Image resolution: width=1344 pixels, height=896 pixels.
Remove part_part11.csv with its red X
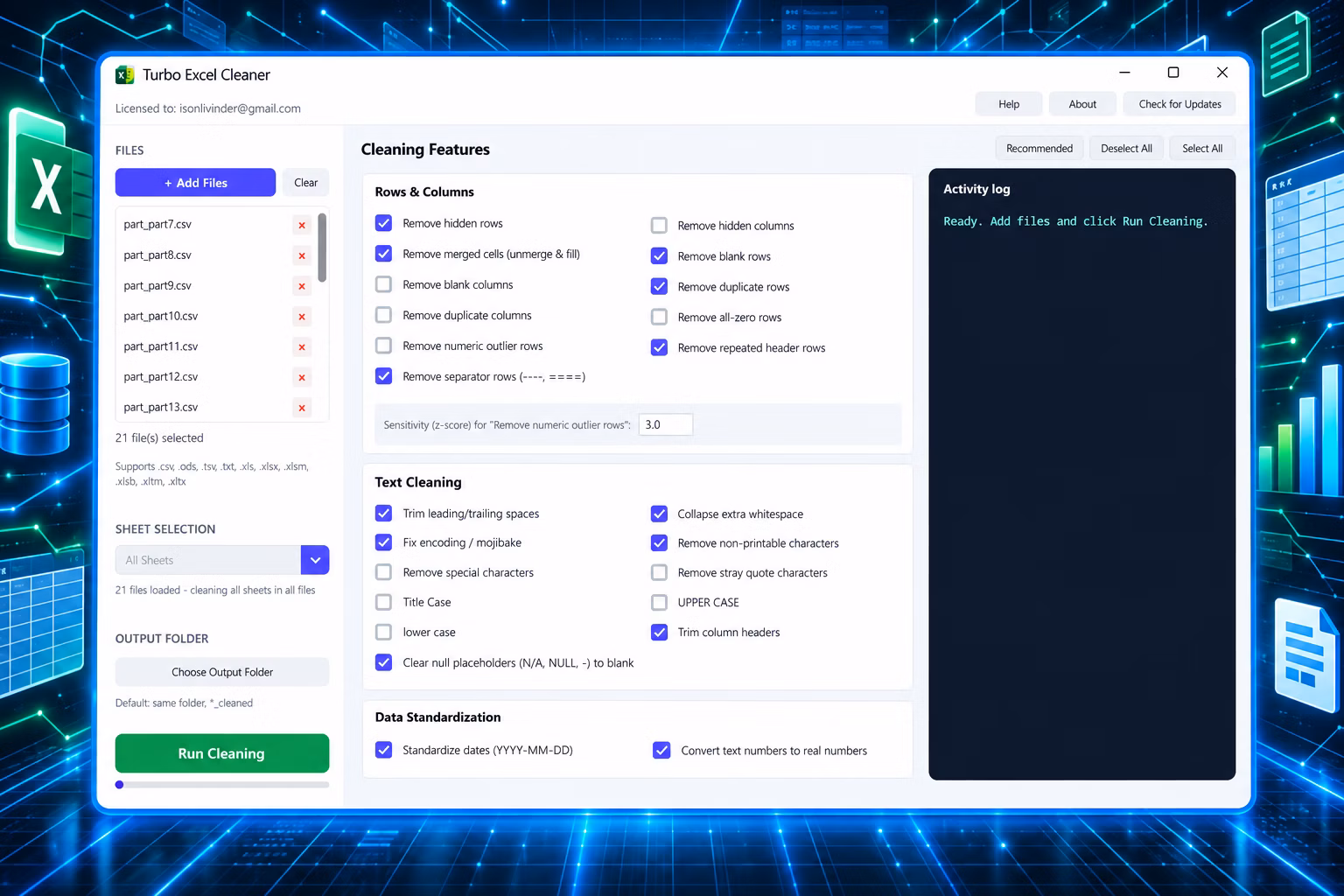point(302,347)
